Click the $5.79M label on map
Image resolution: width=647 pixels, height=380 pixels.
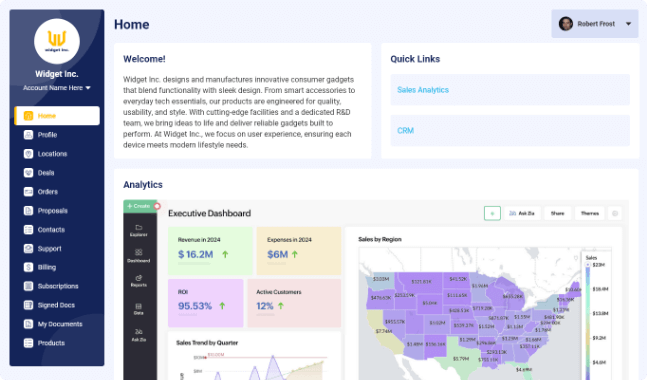(x=460, y=359)
